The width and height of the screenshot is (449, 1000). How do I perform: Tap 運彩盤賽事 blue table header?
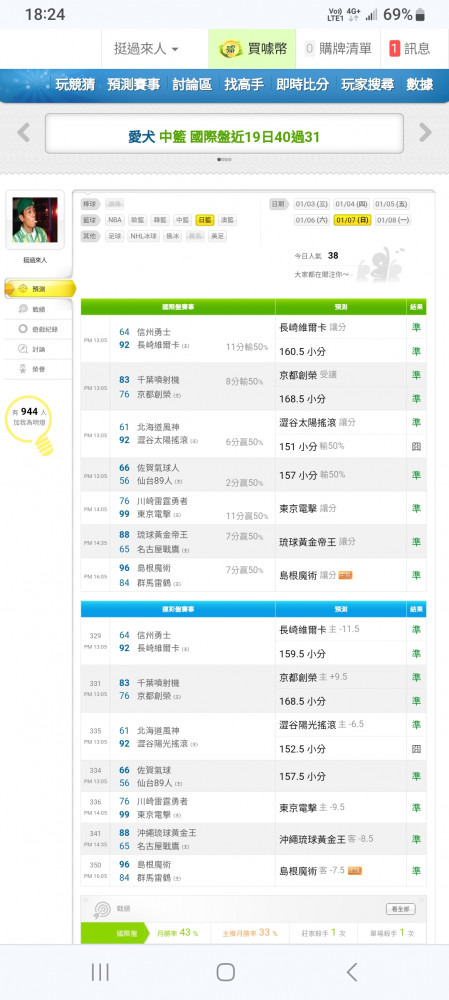(x=178, y=610)
